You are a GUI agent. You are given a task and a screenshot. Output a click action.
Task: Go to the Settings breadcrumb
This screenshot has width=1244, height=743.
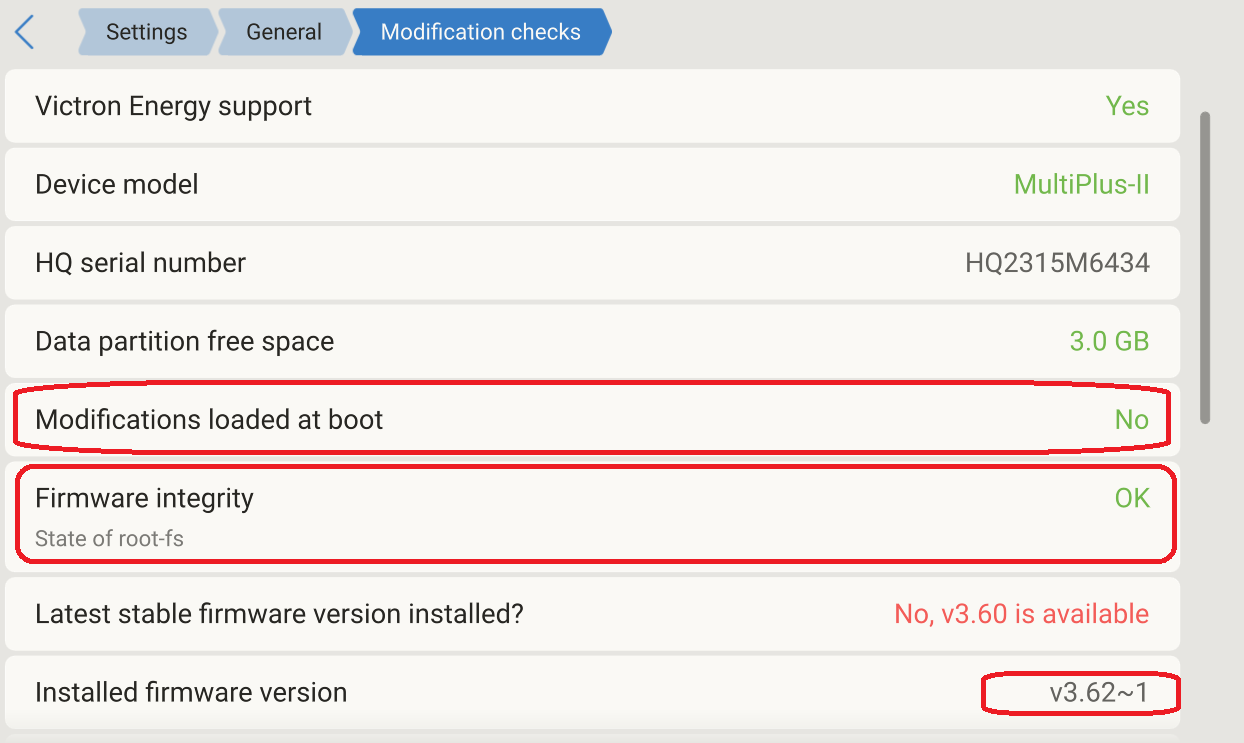(146, 32)
